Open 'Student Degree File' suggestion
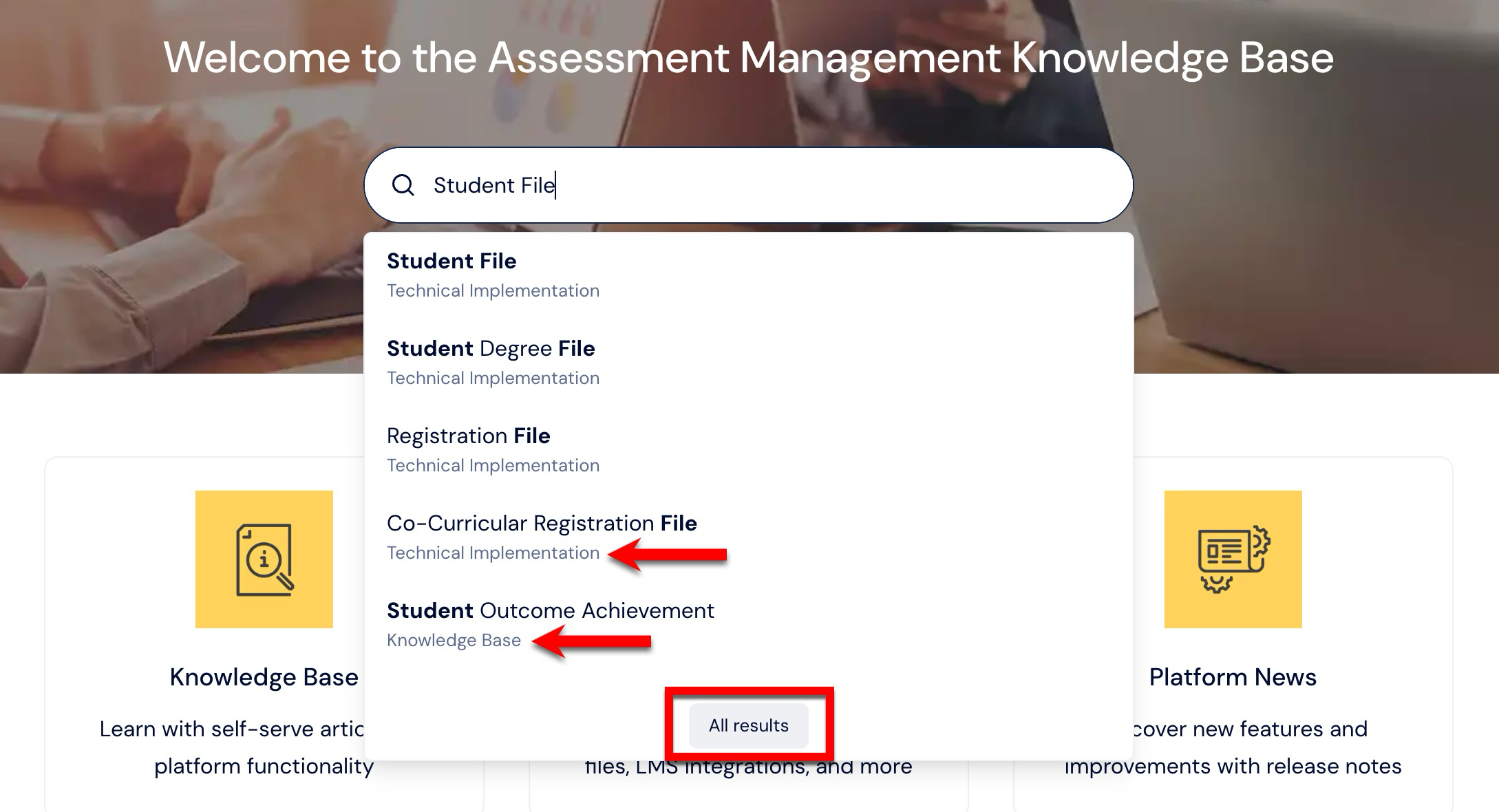This screenshot has width=1499, height=812. click(x=490, y=349)
